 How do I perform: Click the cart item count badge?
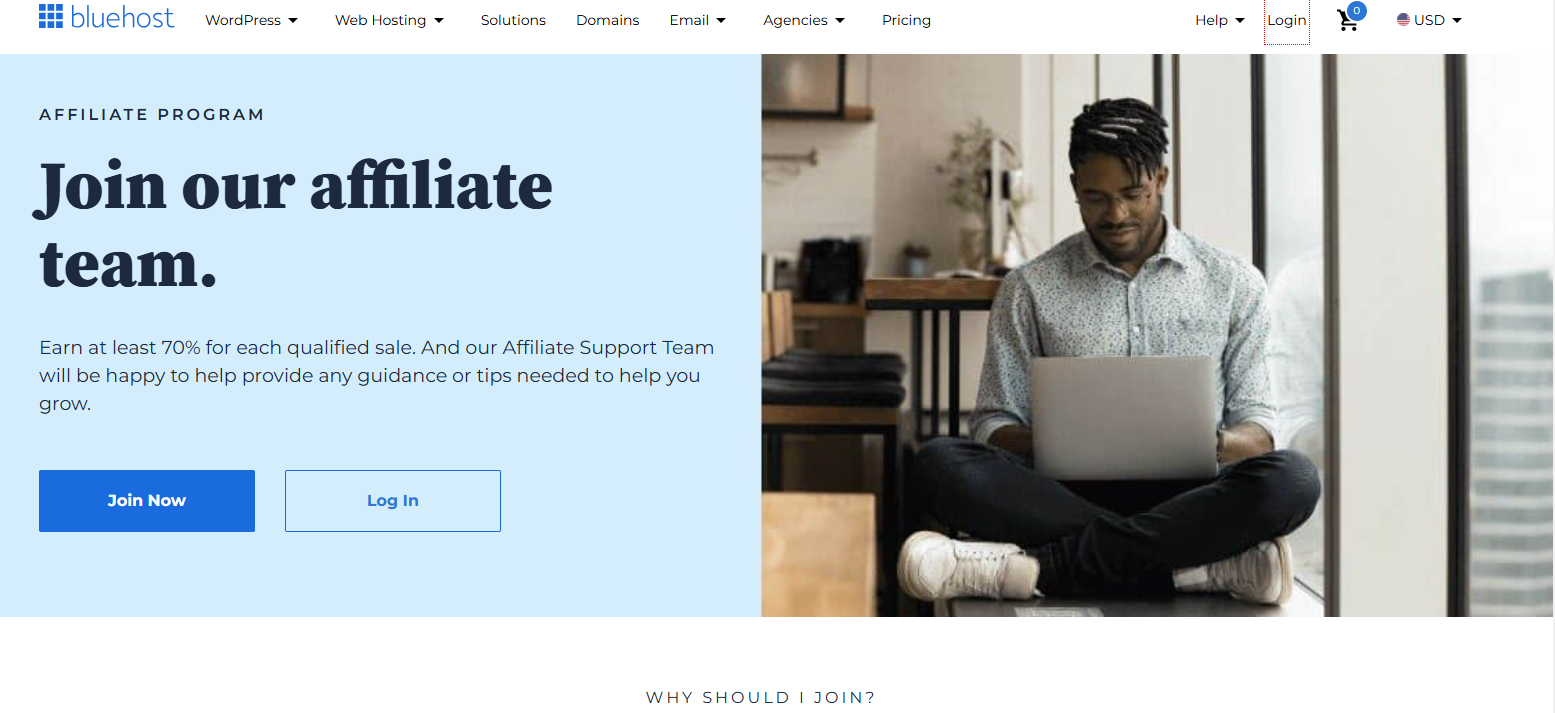point(1356,11)
